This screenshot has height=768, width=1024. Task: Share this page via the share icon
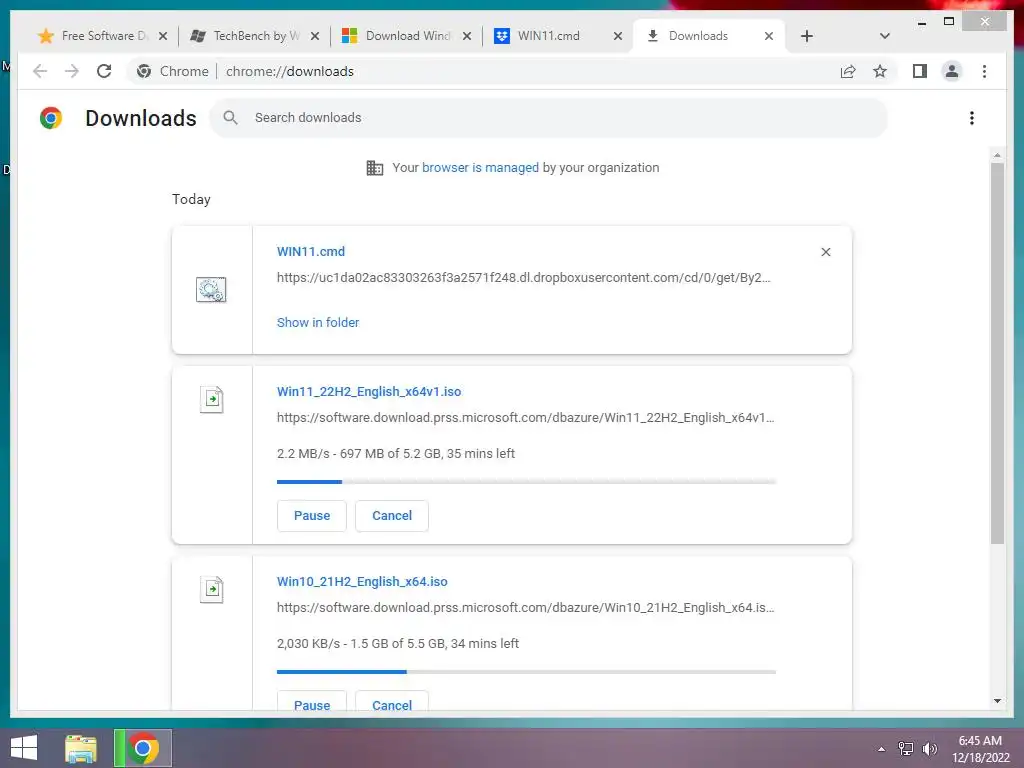point(848,71)
